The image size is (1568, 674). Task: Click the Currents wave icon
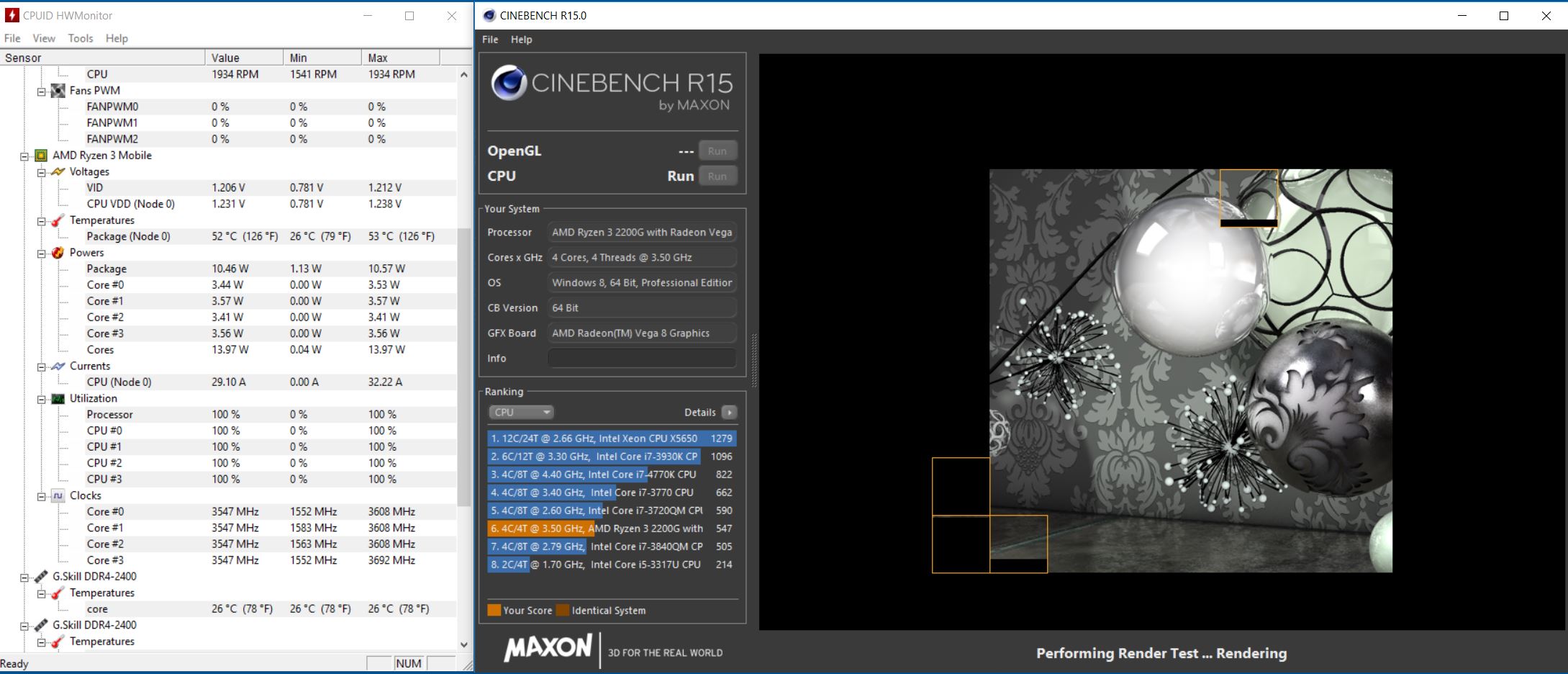coord(58,367)
